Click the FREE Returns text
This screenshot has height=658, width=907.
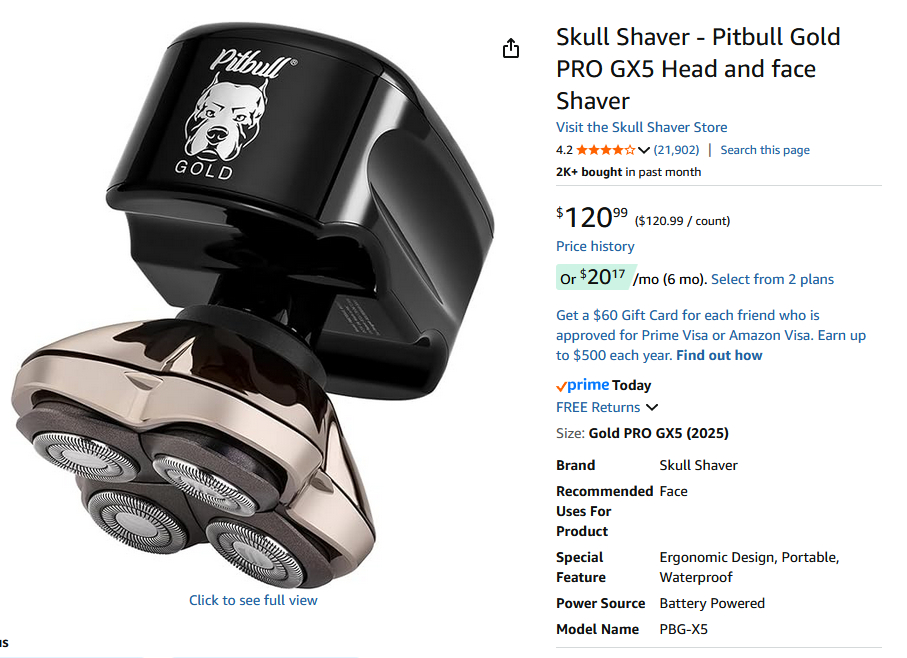(x=598, y=407)
